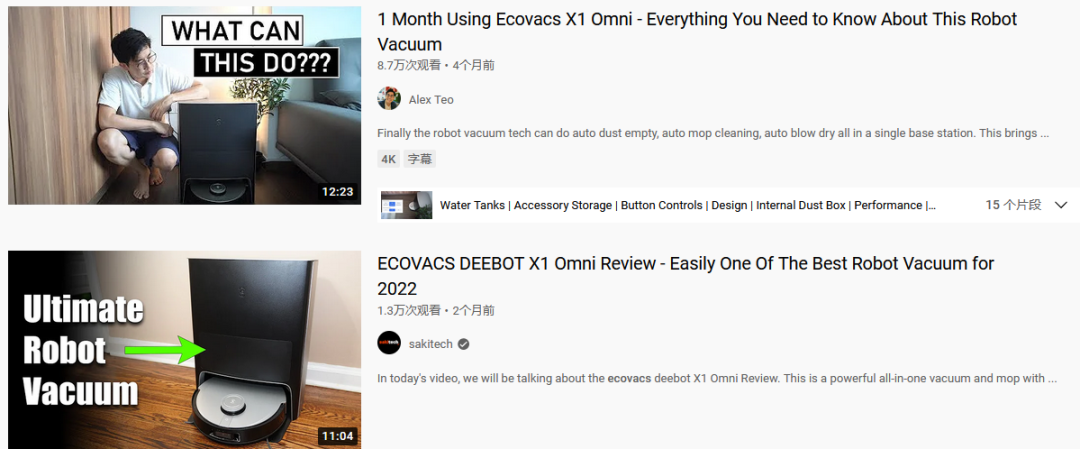Open ECOVACS DEEBOT X1 Omni Review title
This screenshot has width=1080, height=449.
tap(685, 275)
